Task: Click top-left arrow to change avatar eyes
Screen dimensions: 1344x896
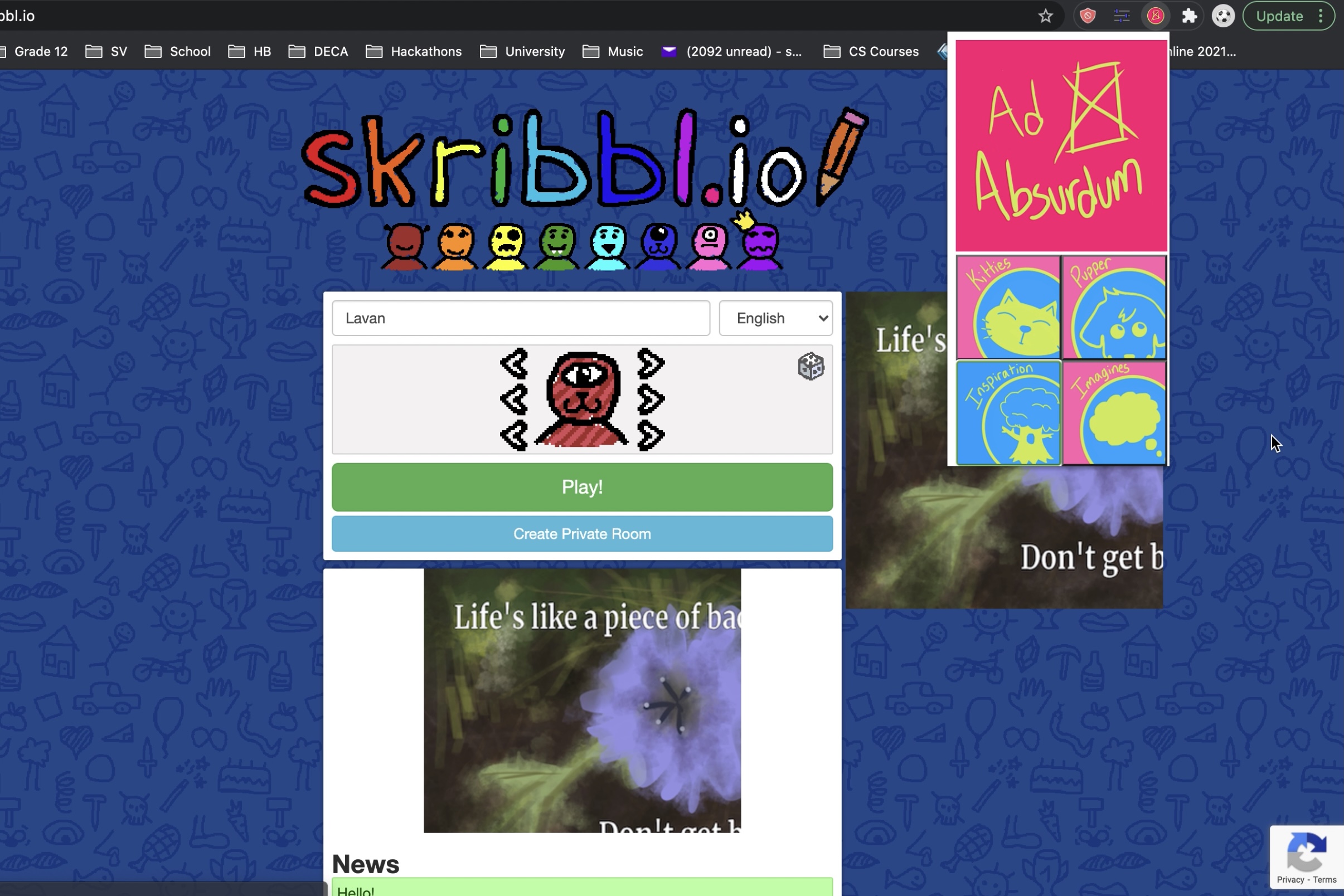Action: tap(514, 363)
